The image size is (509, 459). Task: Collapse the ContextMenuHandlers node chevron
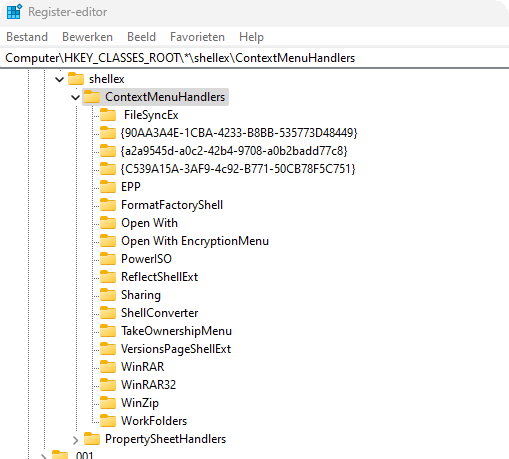(75, 97)
